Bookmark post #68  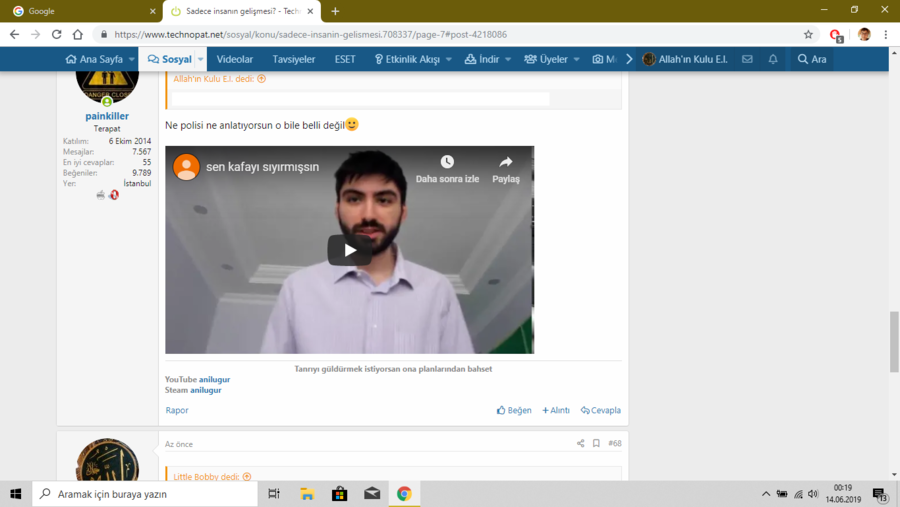click(596, 443)
